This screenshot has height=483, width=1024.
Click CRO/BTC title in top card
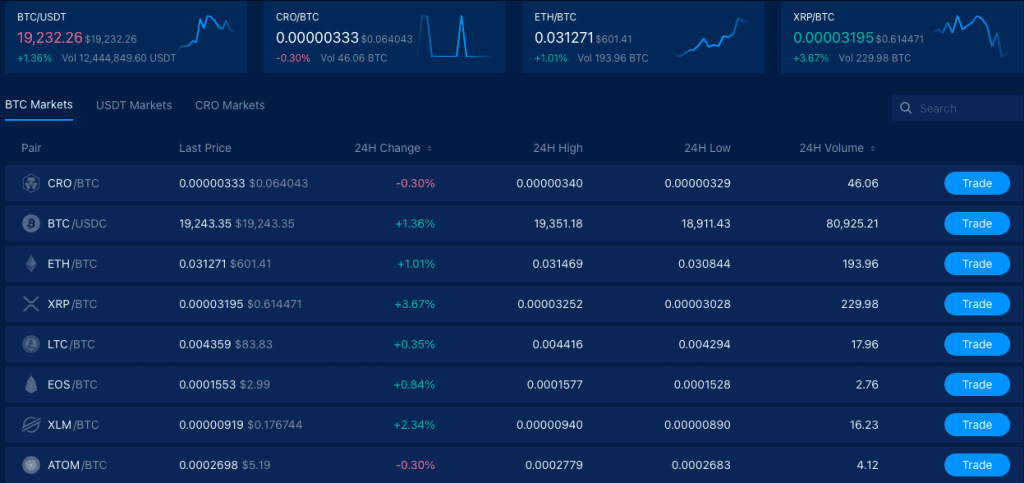tap(297, 18)
